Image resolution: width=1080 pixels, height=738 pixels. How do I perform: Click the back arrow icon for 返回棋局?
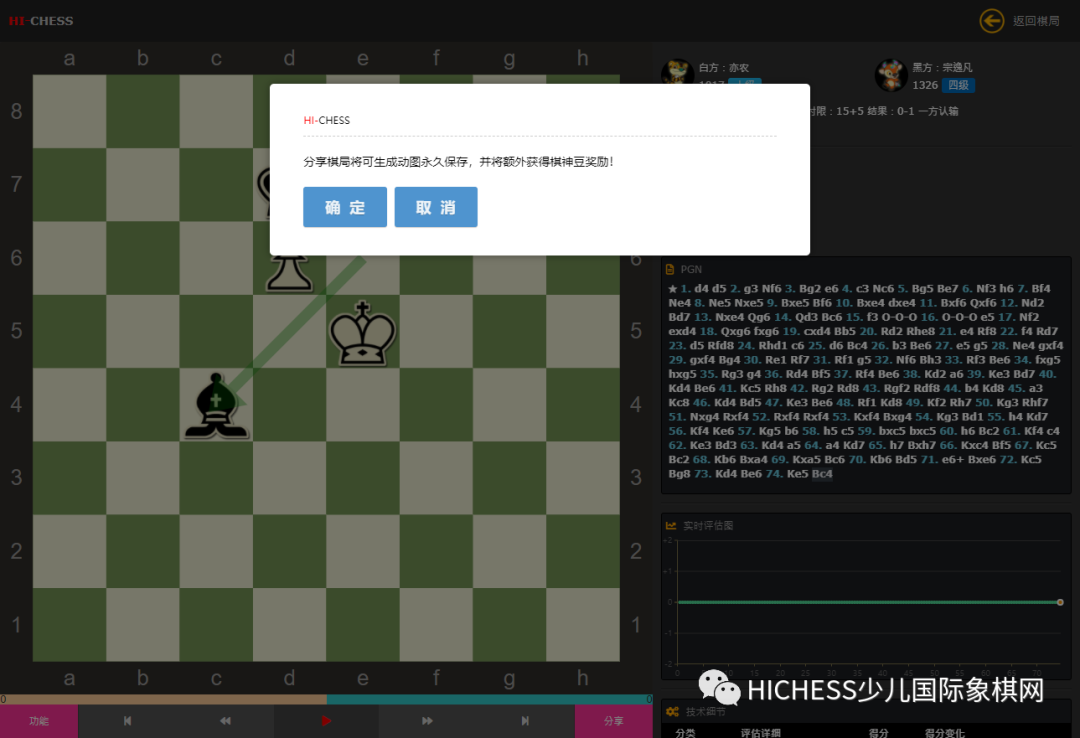coord(991,20)
